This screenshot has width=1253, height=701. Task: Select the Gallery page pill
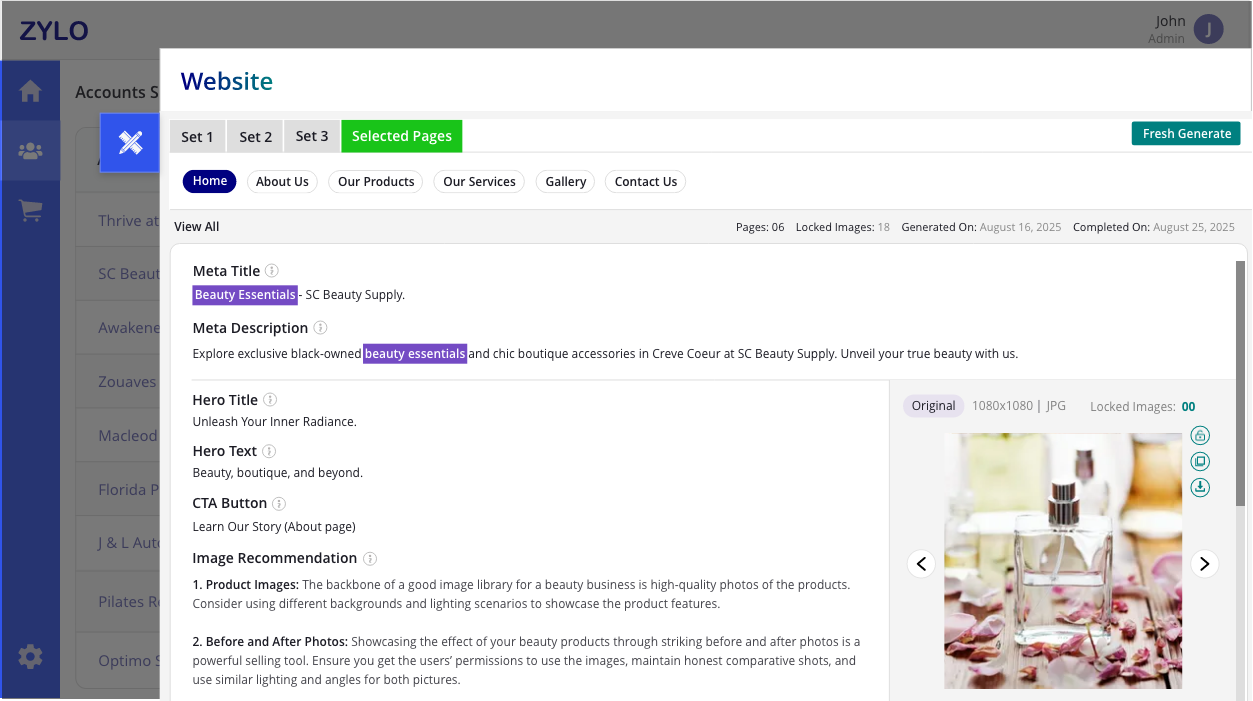566,182
